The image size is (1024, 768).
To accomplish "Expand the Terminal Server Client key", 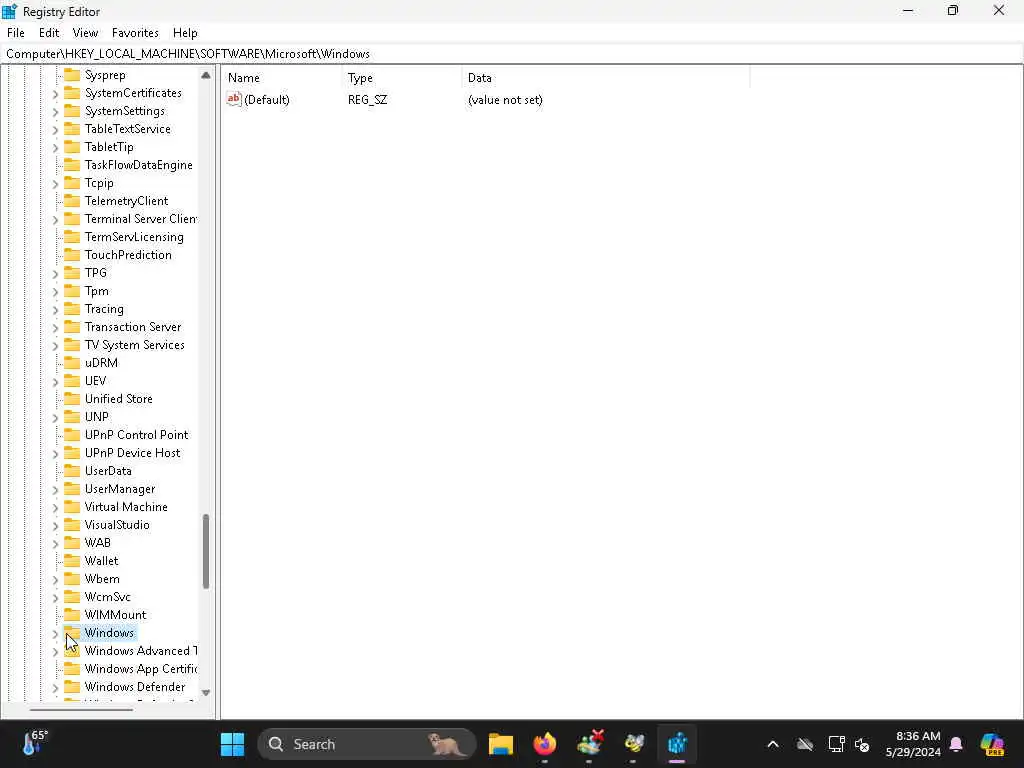I will (56, 219).
